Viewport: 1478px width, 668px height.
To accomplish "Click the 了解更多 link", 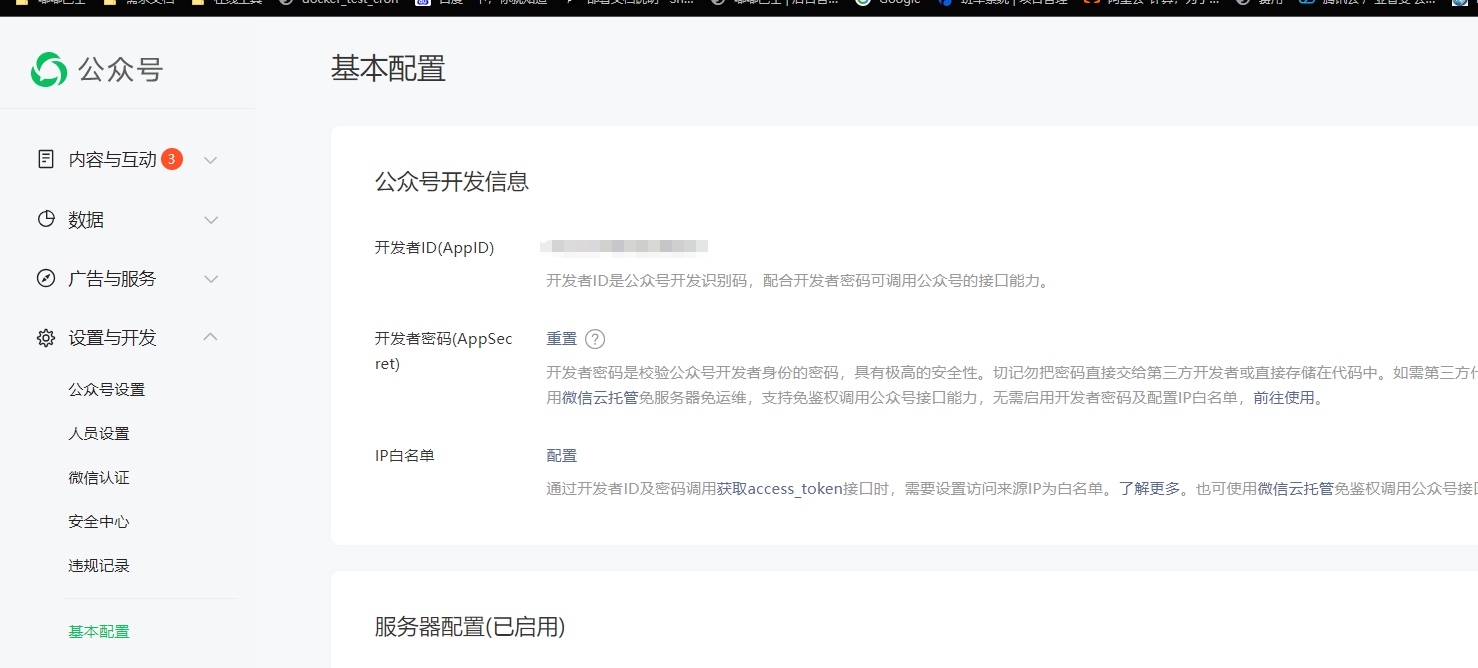I will point(1150,489).
